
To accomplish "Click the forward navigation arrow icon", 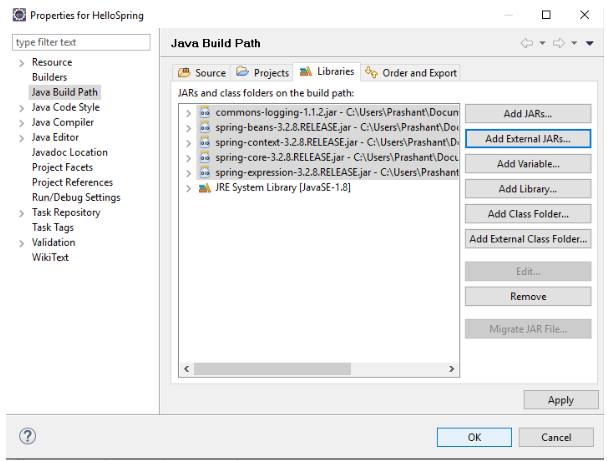I will click(x=559, y=43).
